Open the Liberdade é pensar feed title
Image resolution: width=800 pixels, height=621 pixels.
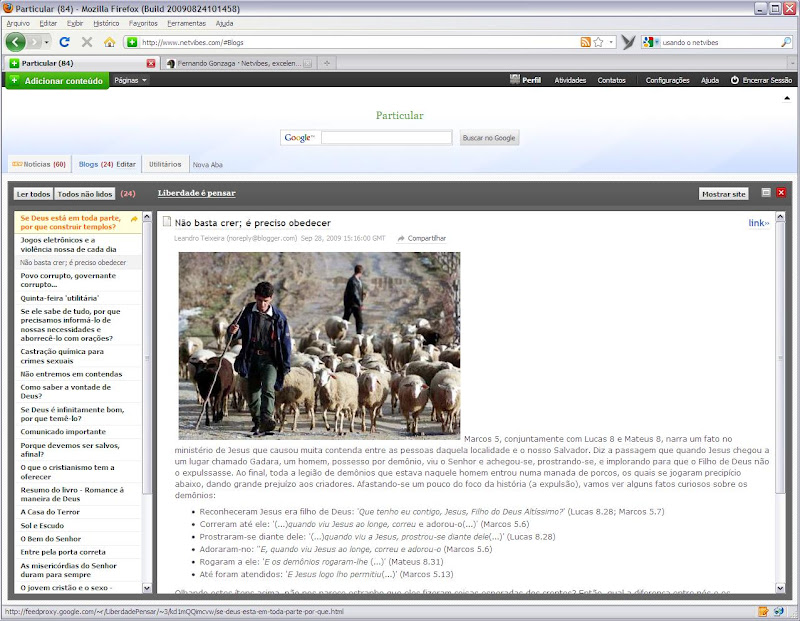[x=196, y=193]
